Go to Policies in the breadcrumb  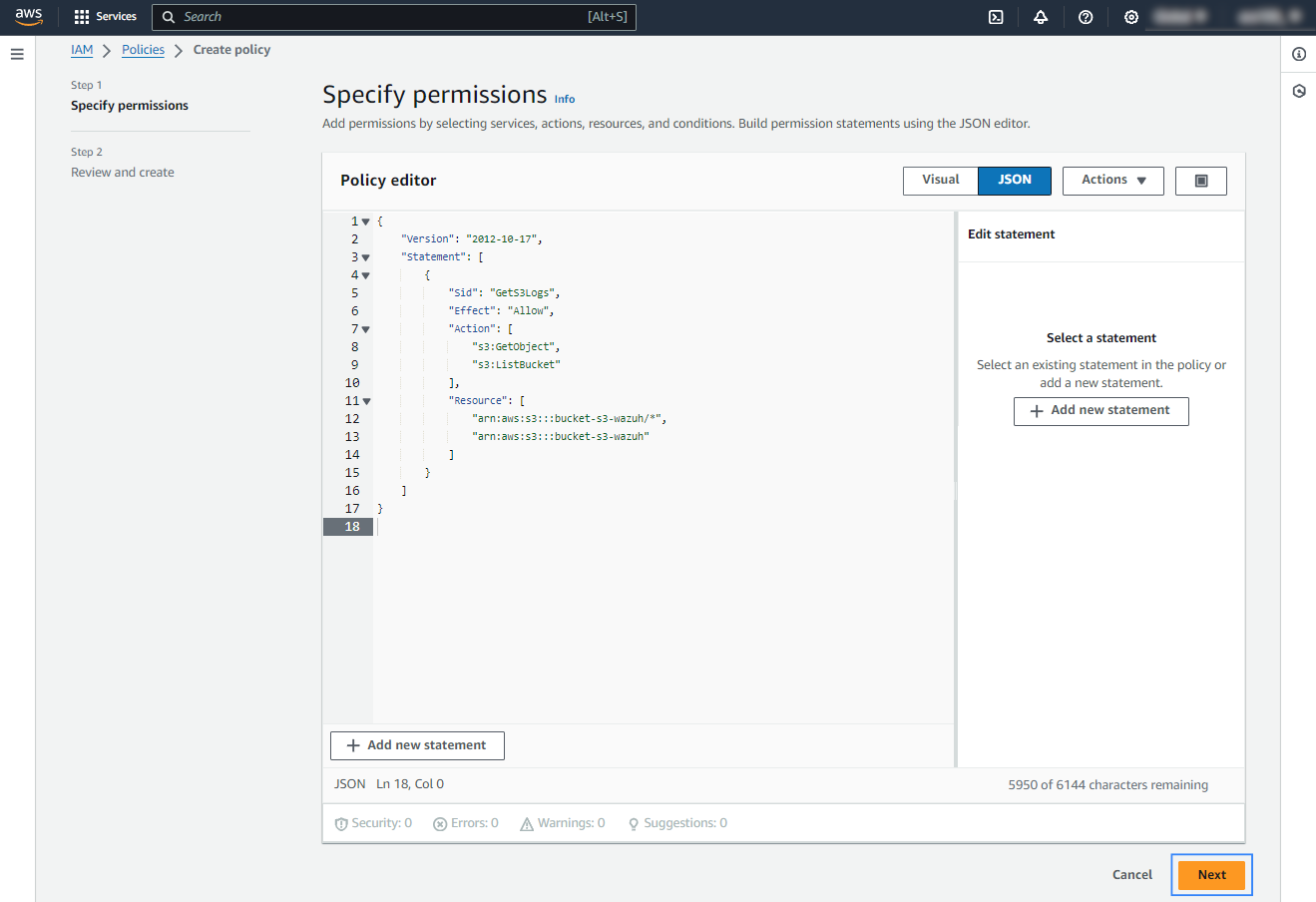point(143,50)
